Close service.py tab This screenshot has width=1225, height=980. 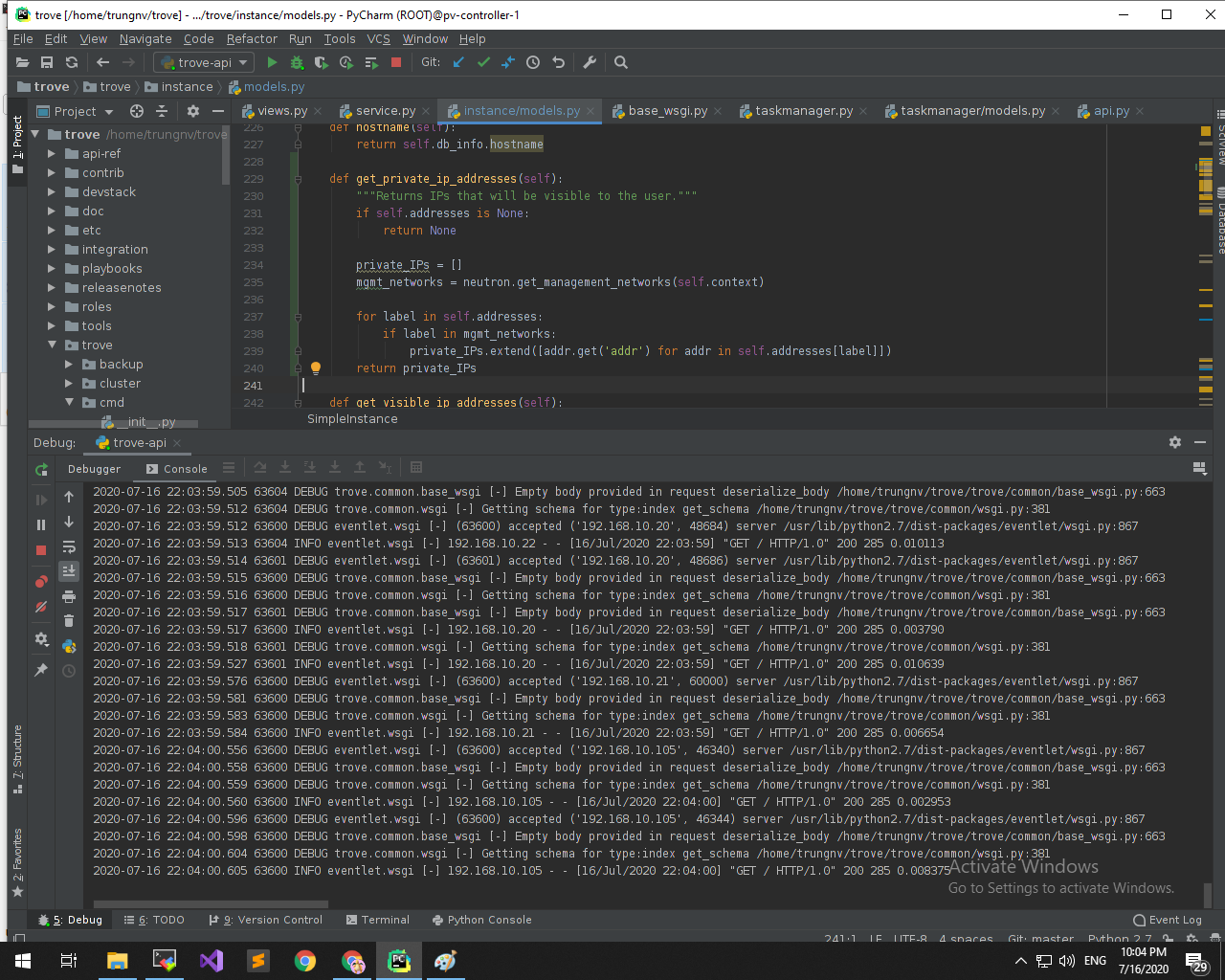point(426,111)
